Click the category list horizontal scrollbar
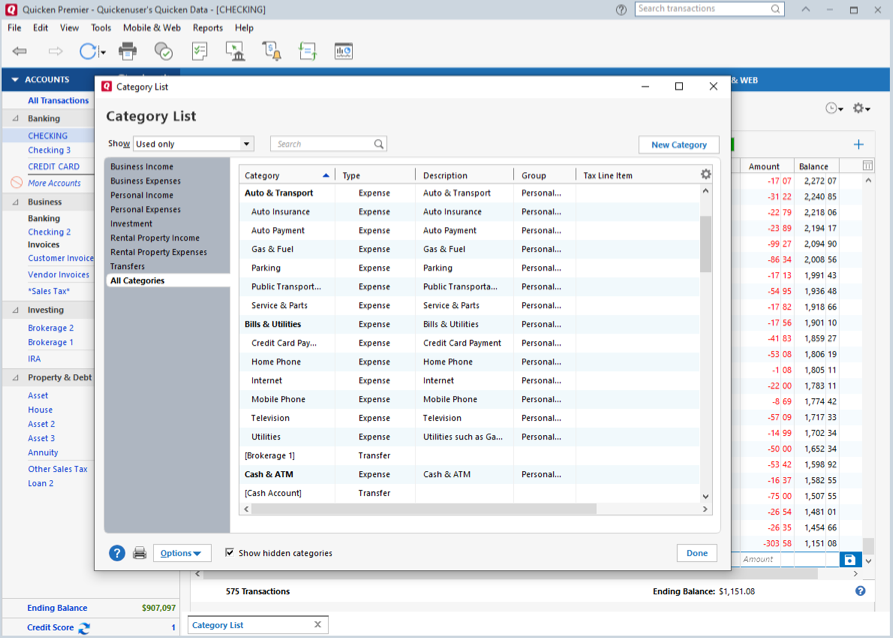The image size is (893, 638). 424,509
